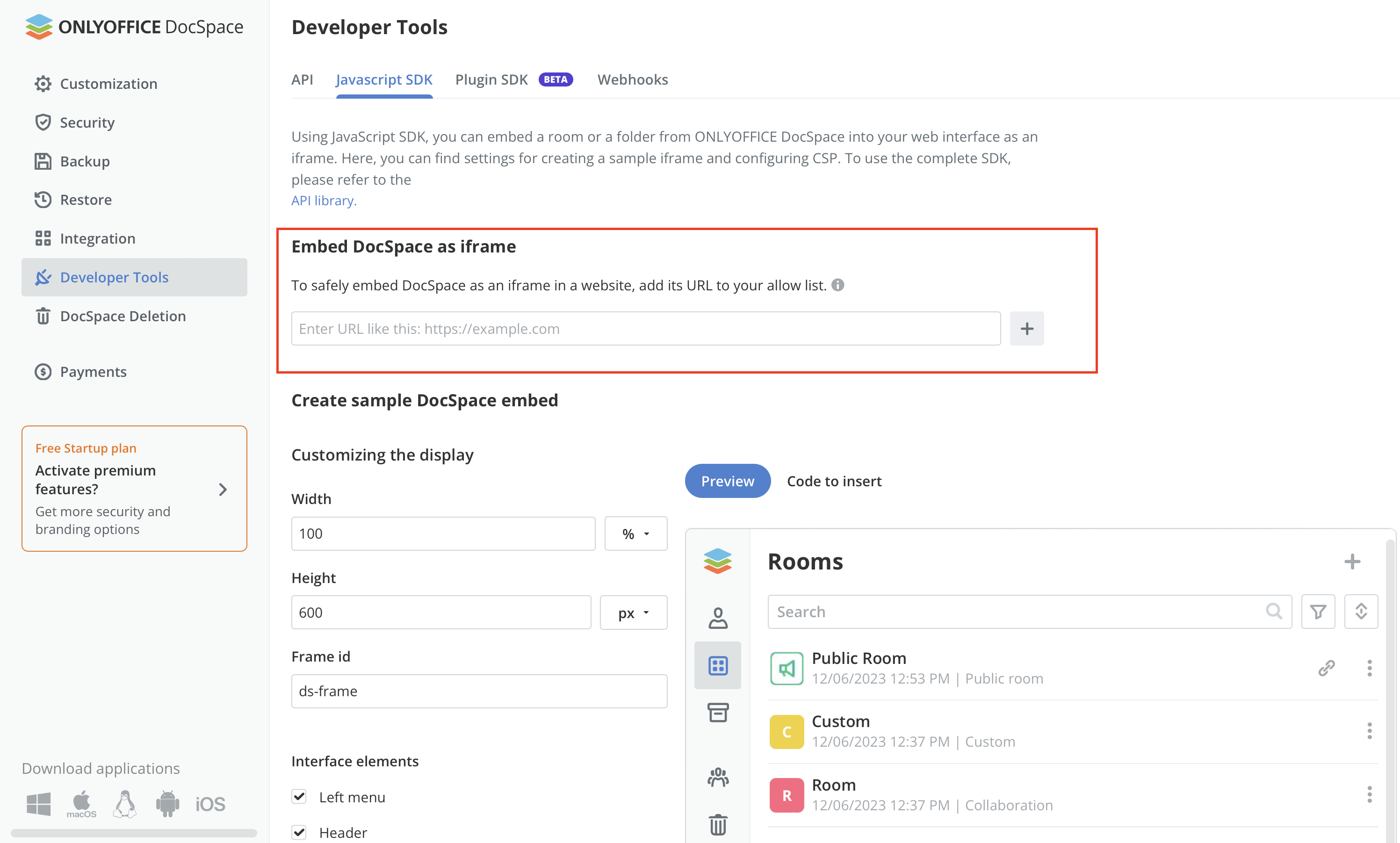Copy link icon for Public Room

(x=1326, y=668)
